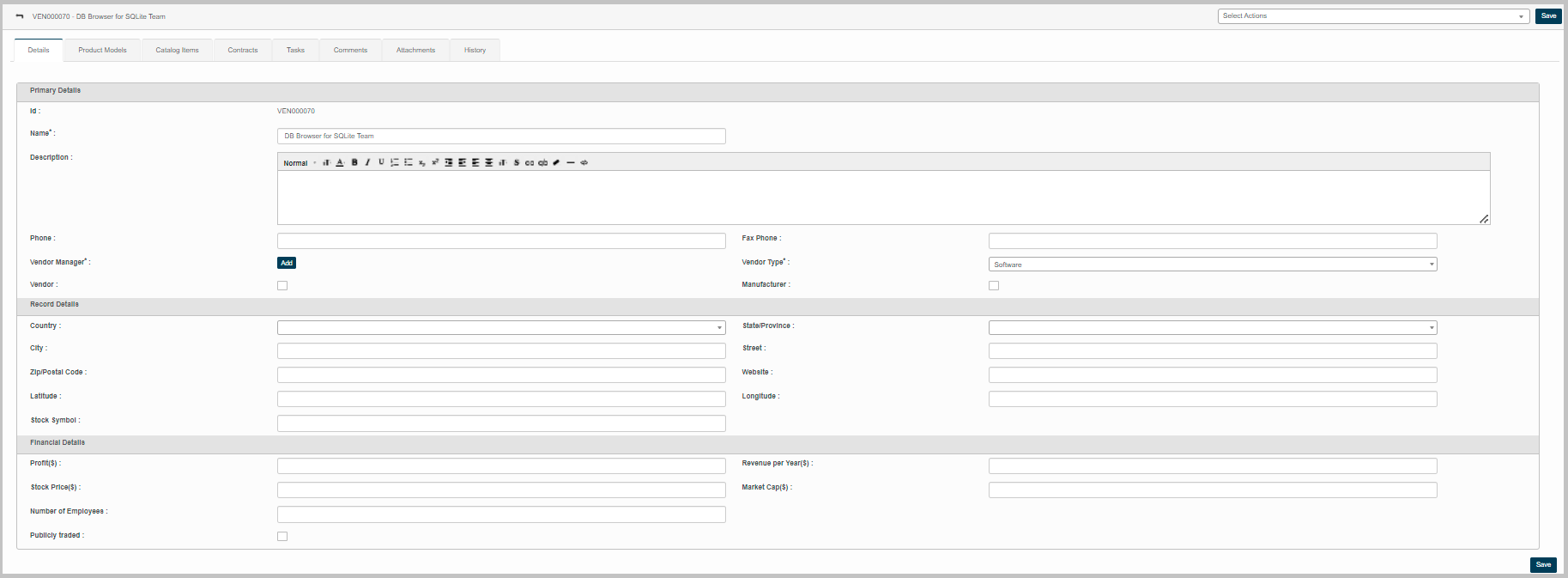
Task: Apply italic formatting in Description toolbar
Action: point(367,162)
